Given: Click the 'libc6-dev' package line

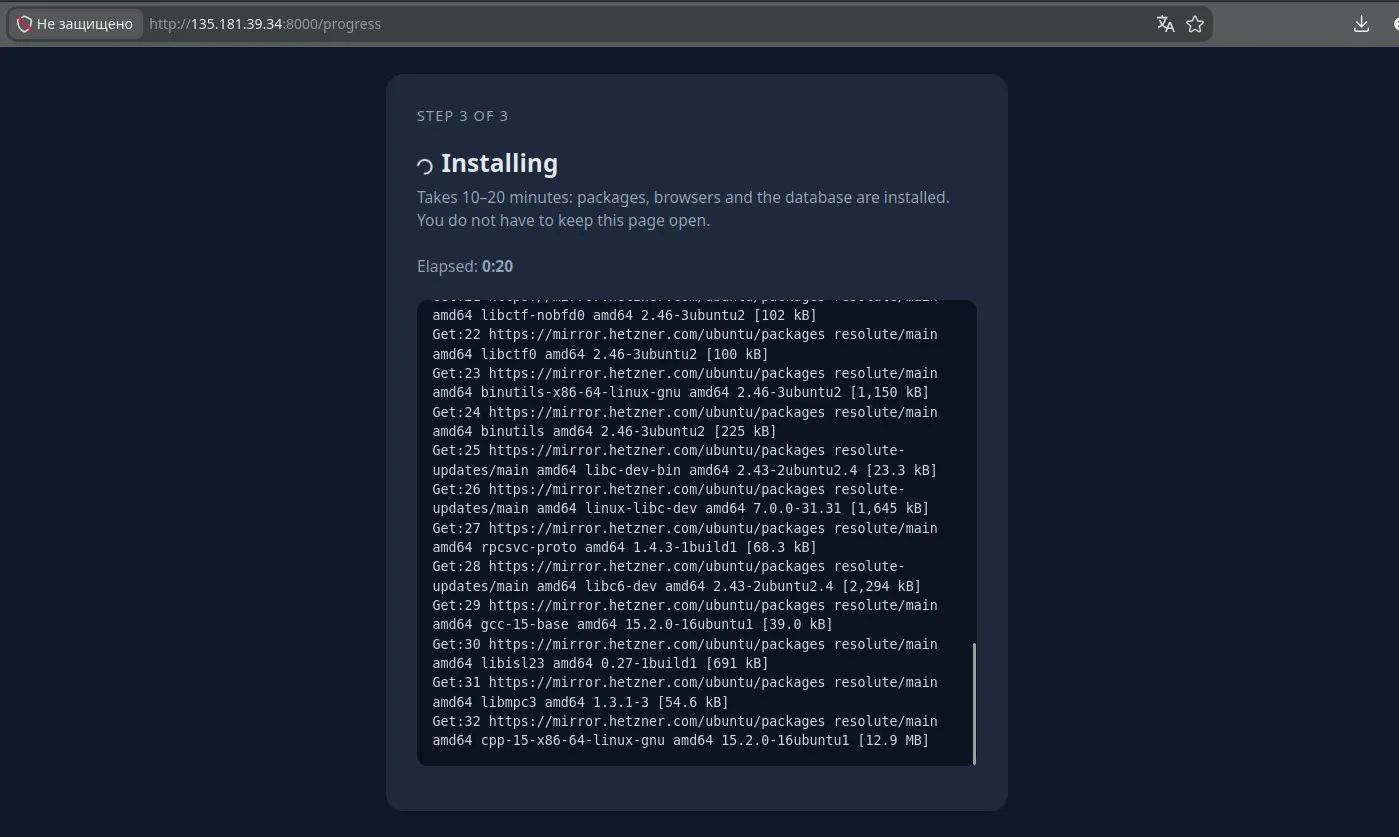Looking at the screenshot, I should click(x=676, y=586).
